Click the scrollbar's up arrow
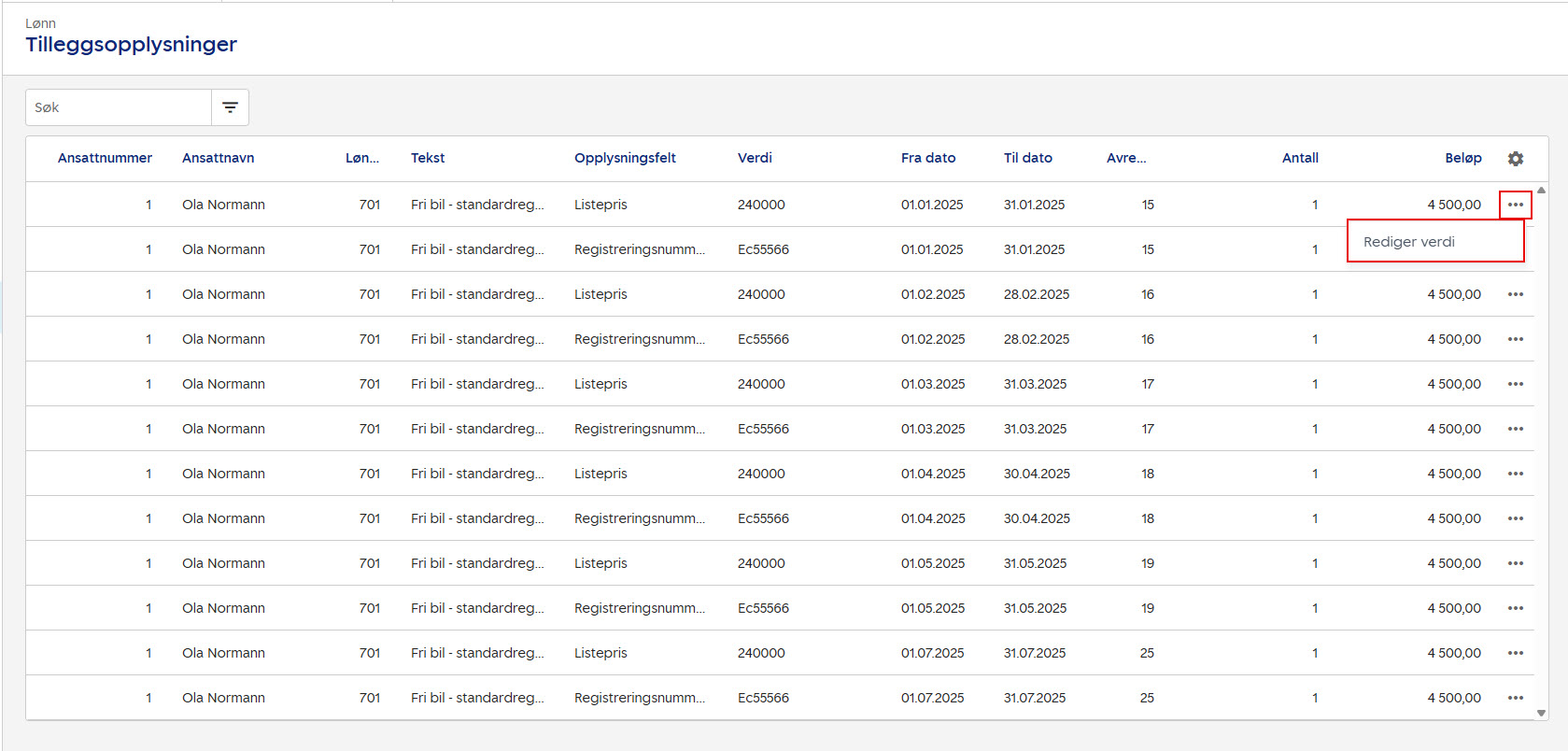The width and height of the screenshot is (1568, 751). point(1541,191)
